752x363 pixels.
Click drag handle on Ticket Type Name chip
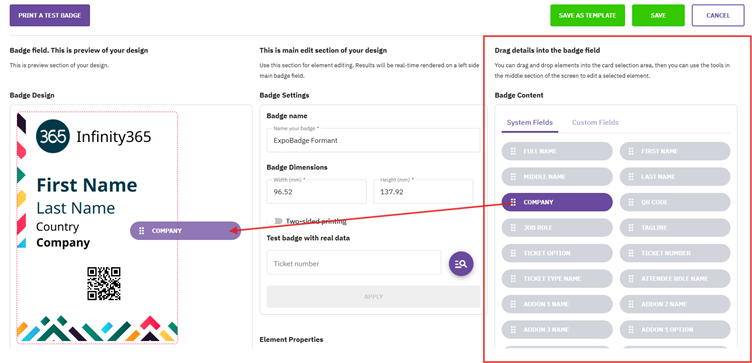tap(513, 278)
